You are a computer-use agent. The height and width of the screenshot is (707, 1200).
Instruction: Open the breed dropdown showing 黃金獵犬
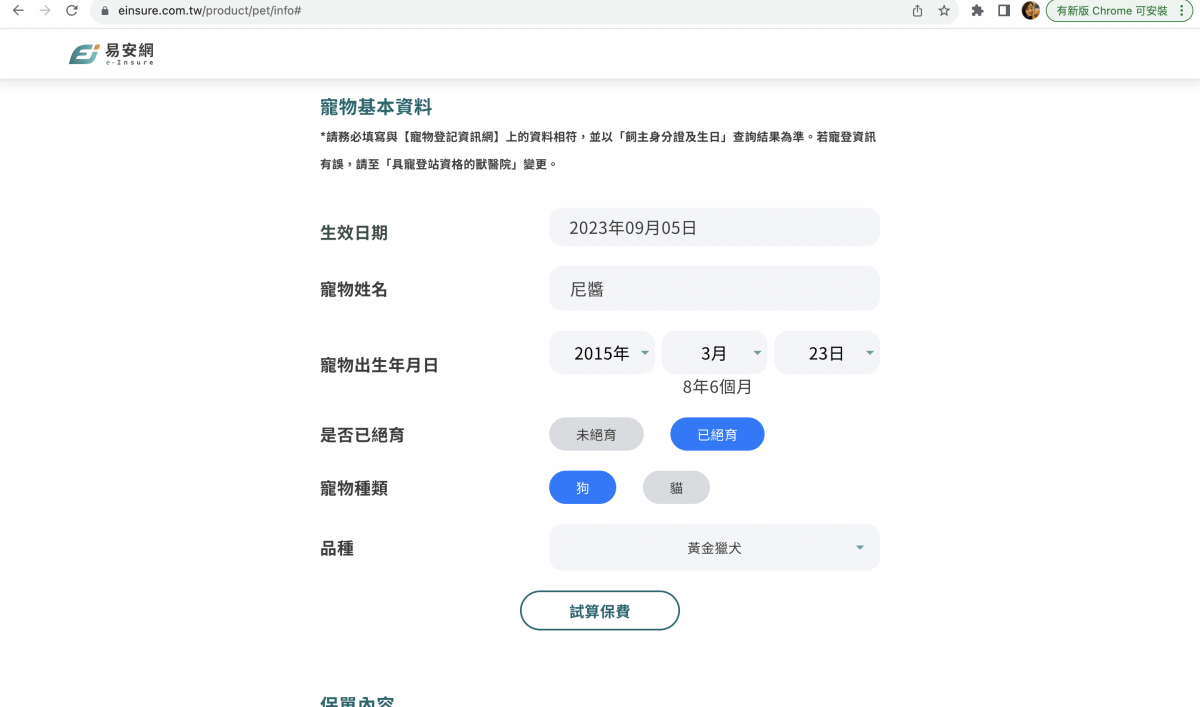[x=714, y=547]
